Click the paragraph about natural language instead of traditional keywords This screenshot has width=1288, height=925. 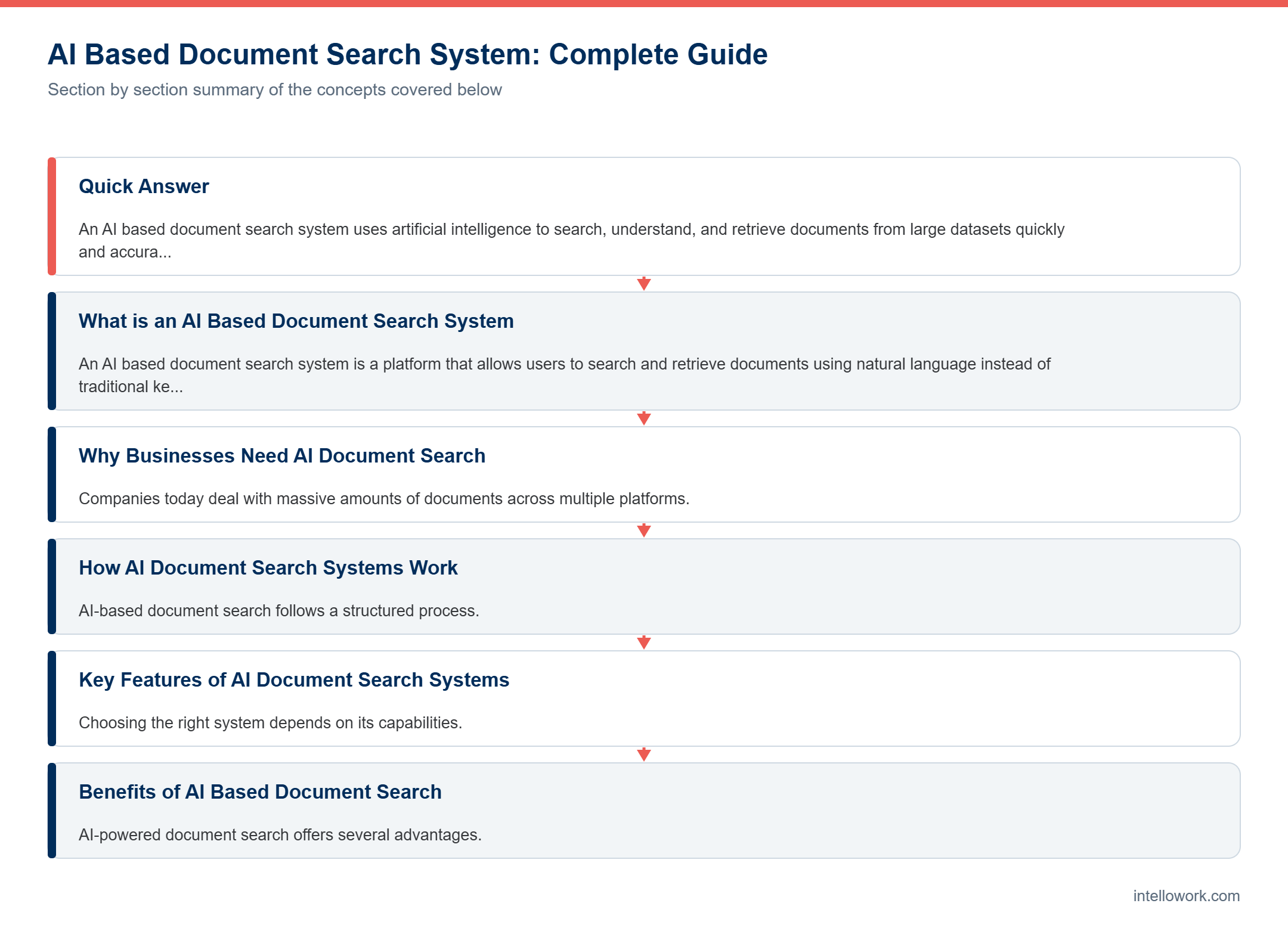[x=564, y=375]
